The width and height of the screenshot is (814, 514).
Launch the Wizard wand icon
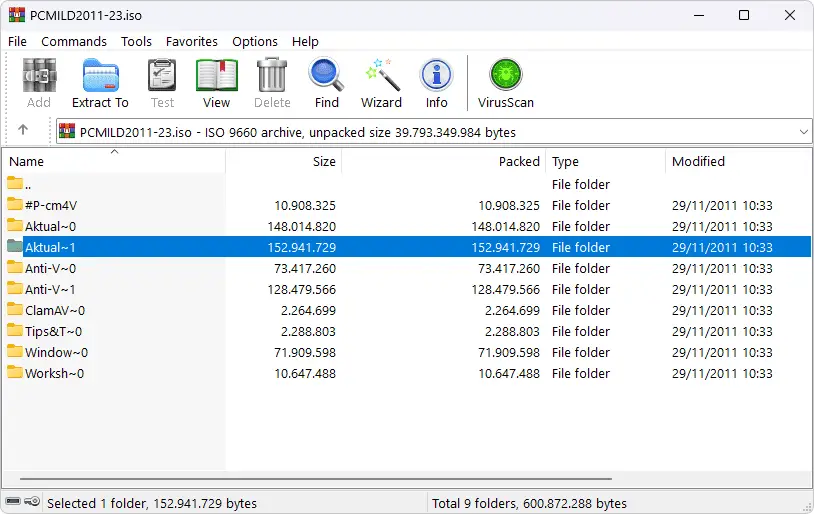pos(382,75)
